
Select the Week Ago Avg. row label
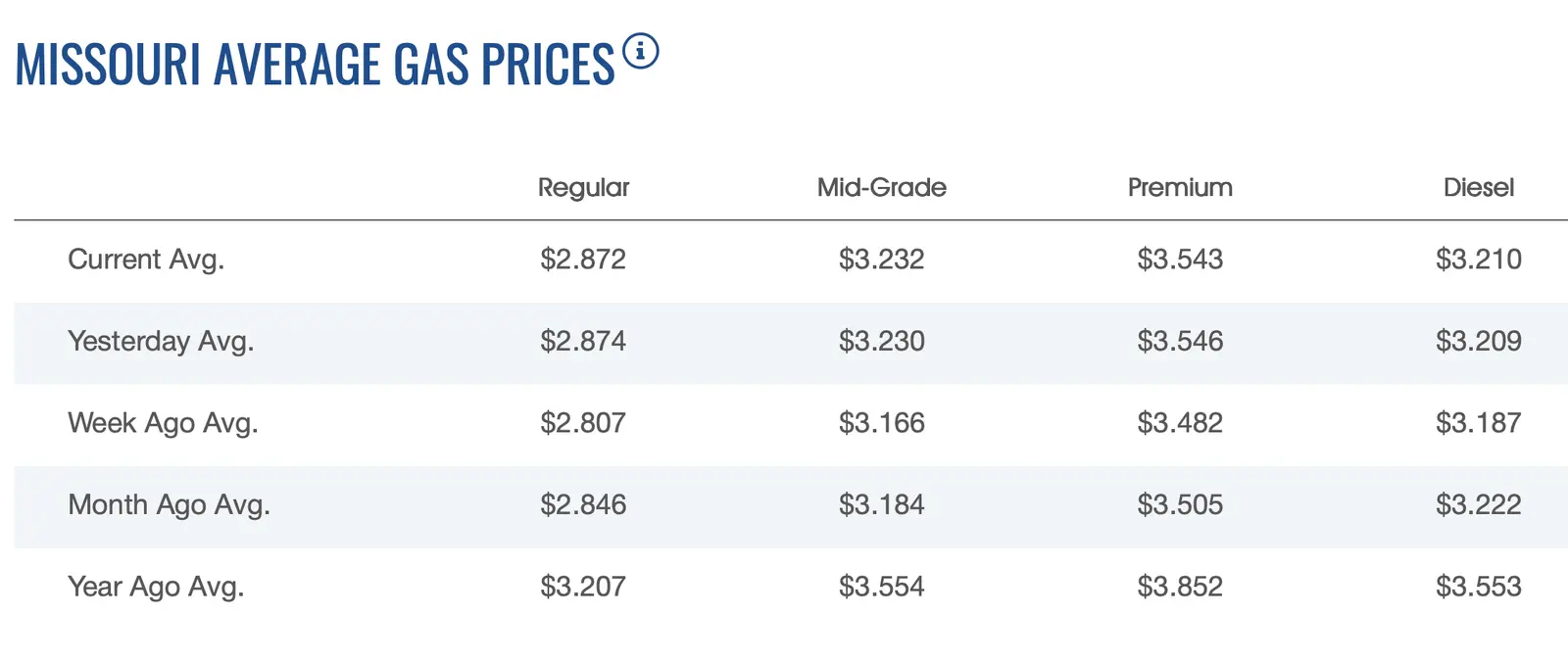163,423
